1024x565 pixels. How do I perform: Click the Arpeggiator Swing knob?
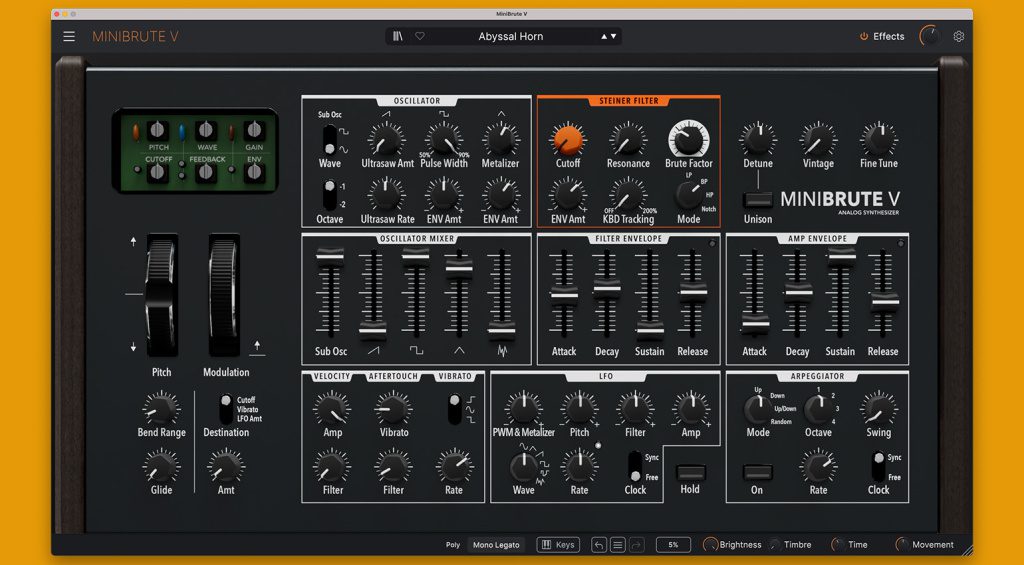tap(878, 409)
